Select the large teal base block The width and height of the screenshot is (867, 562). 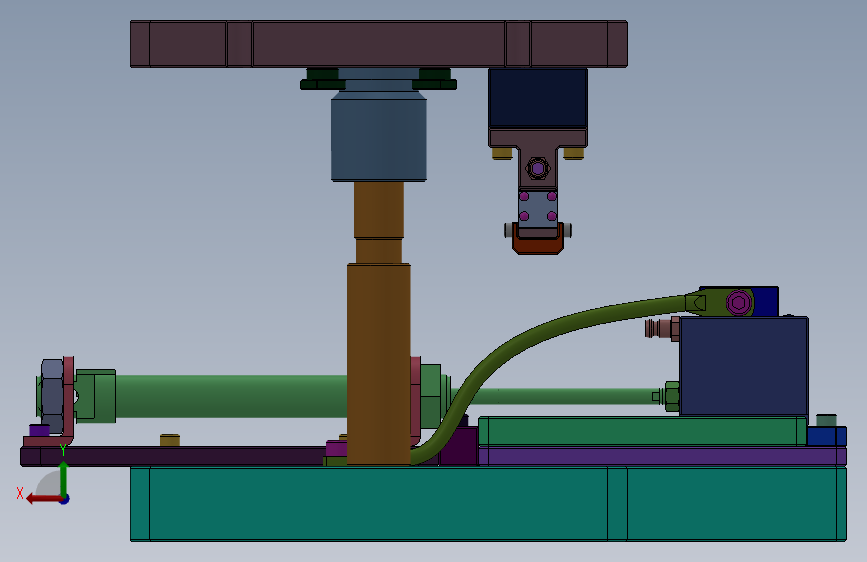click(488, 503)
